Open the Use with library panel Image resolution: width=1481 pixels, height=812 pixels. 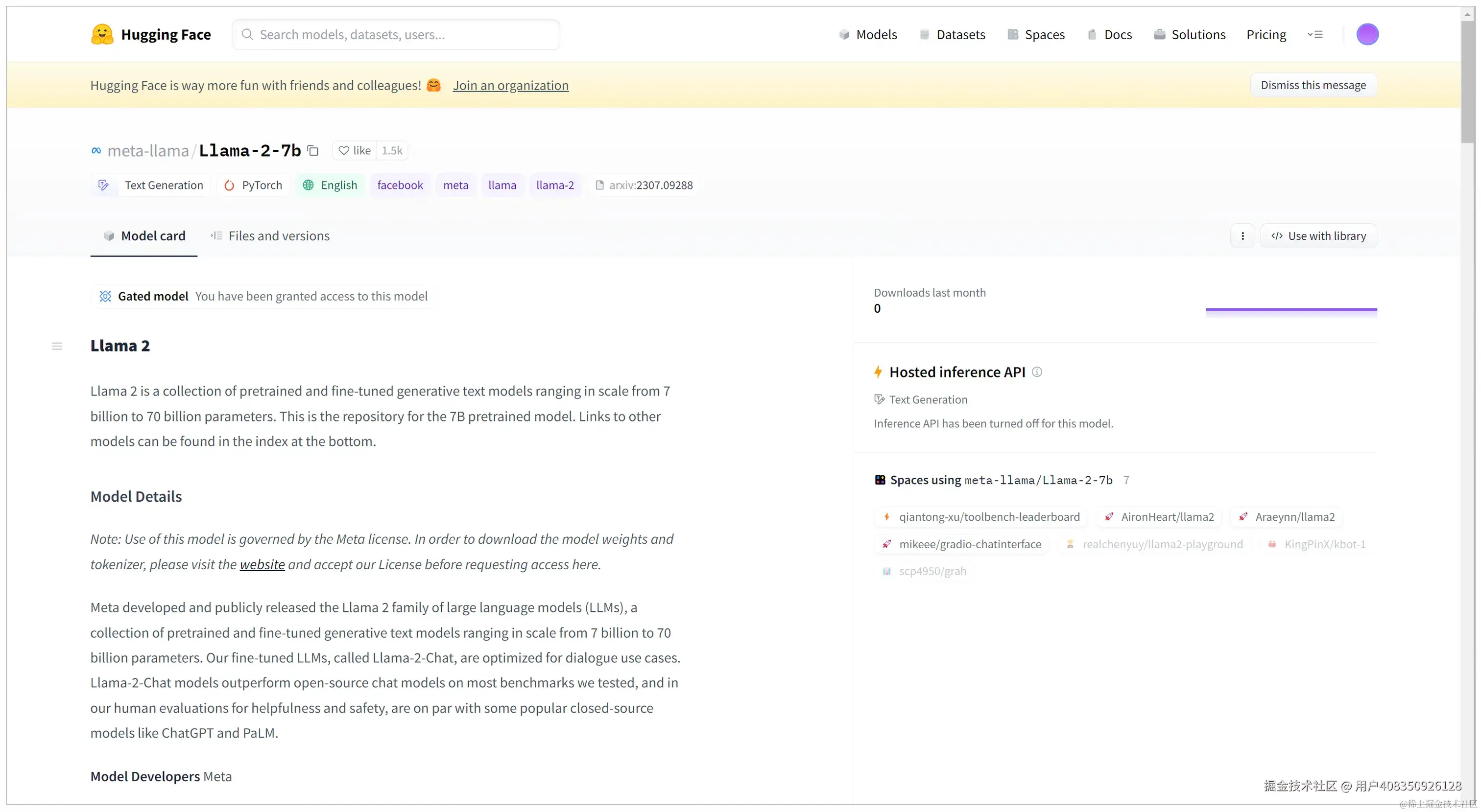coord(1318,236)
